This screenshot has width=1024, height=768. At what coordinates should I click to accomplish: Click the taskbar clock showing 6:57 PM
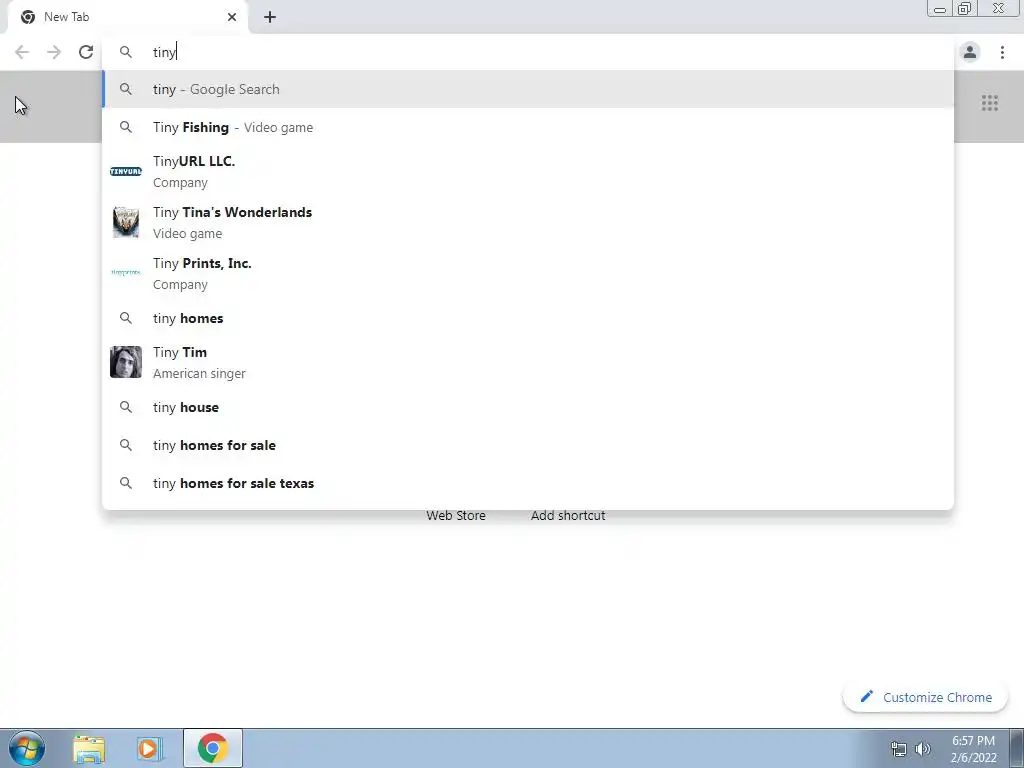coord(973,749)
